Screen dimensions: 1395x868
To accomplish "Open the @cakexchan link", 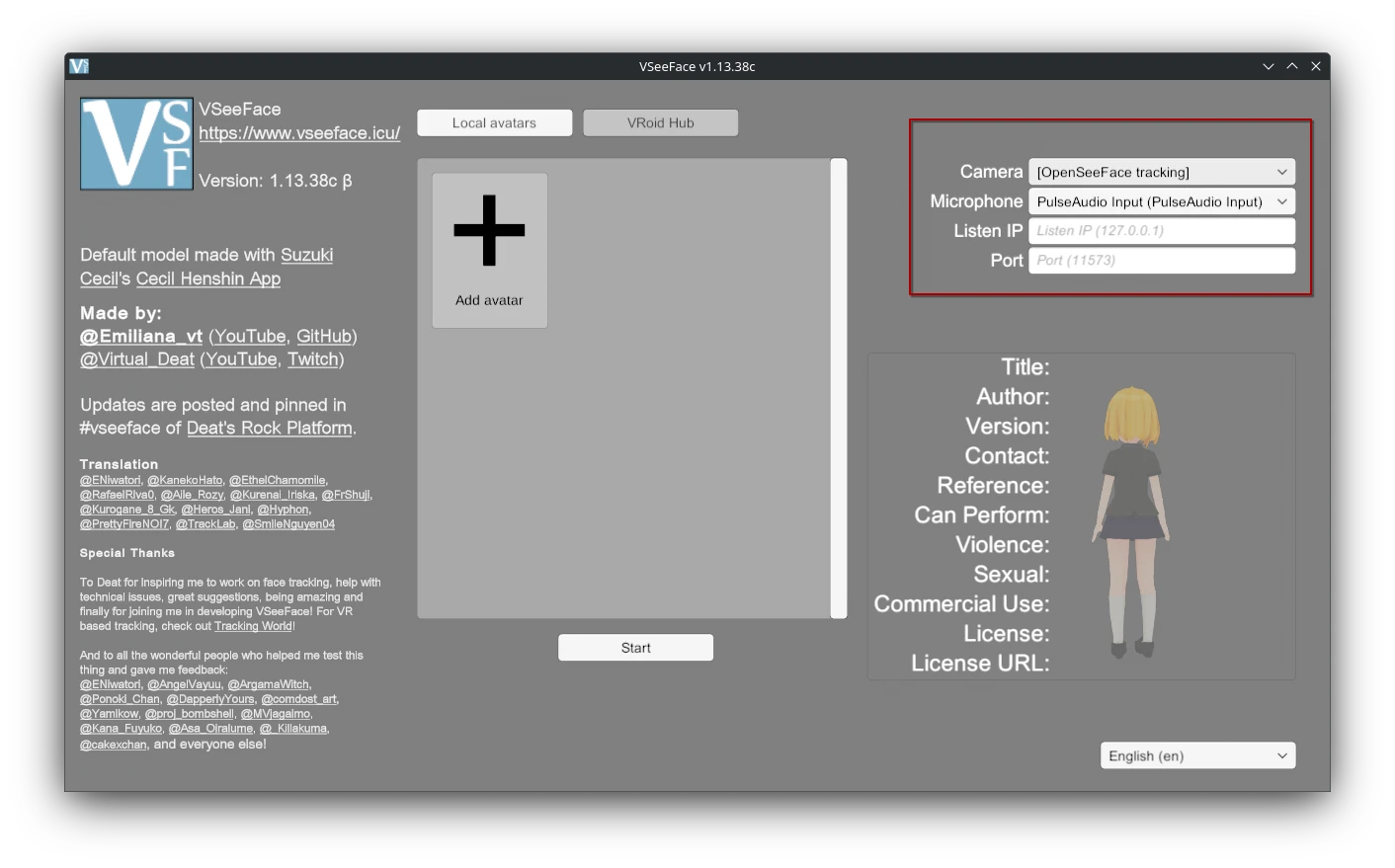I will point(114,745).
